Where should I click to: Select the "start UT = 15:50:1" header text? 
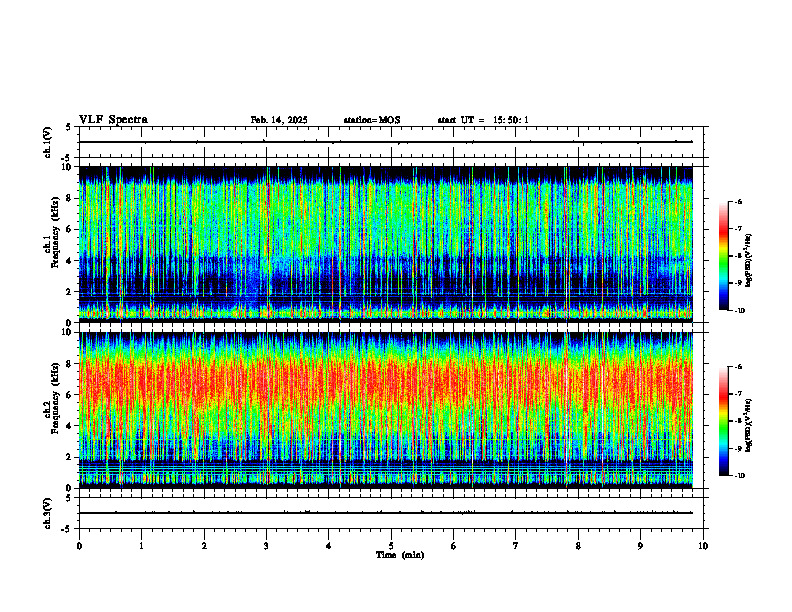[483, 120]
